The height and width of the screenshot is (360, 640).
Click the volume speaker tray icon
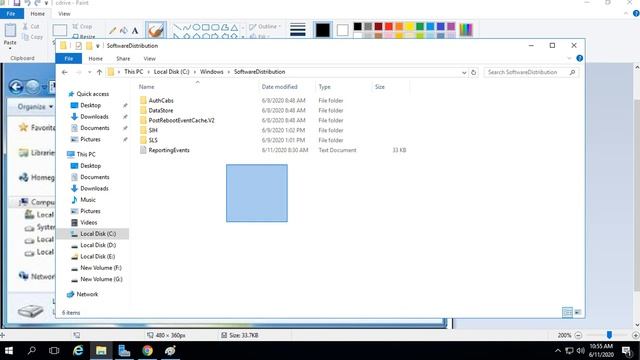coord(580,351)
